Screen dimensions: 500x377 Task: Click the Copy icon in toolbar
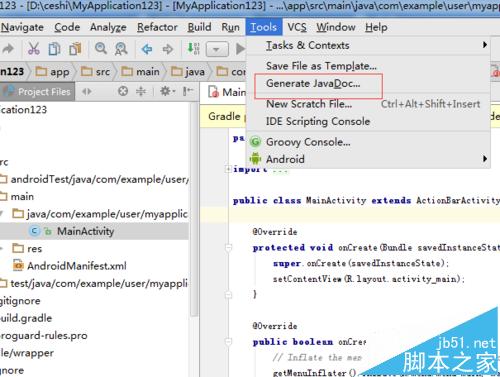click(54, 49)
